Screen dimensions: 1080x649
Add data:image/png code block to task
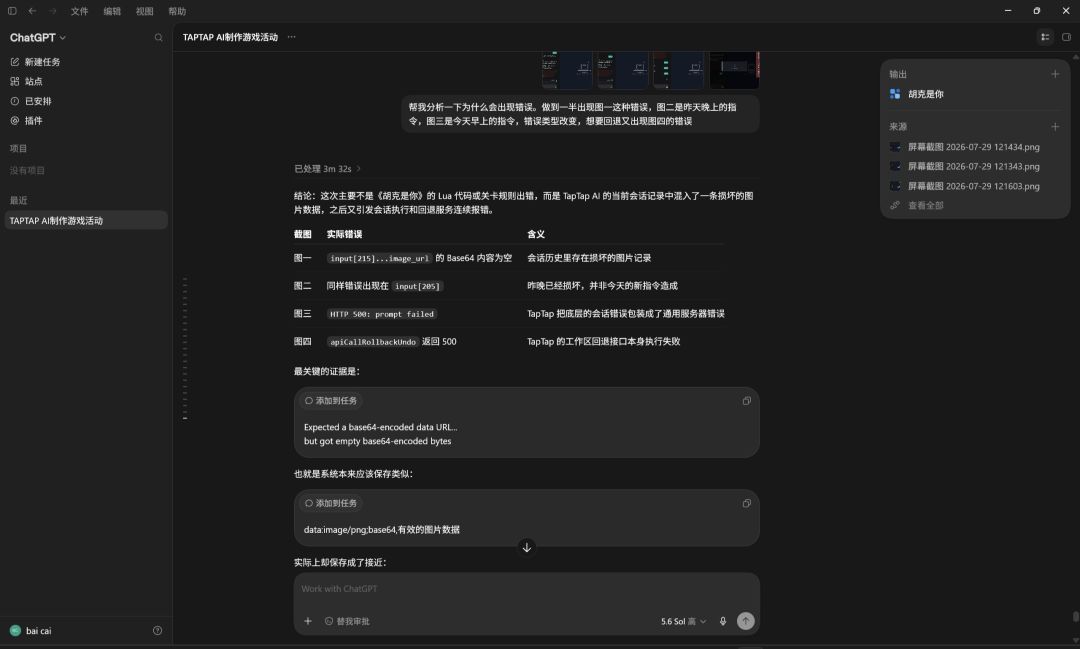point(331,503)
